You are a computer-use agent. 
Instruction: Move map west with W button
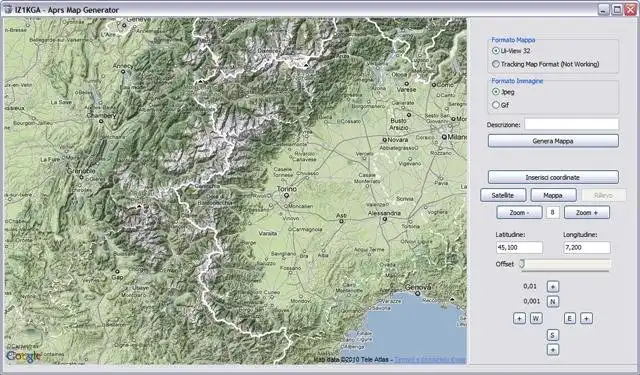click(536, 318)
